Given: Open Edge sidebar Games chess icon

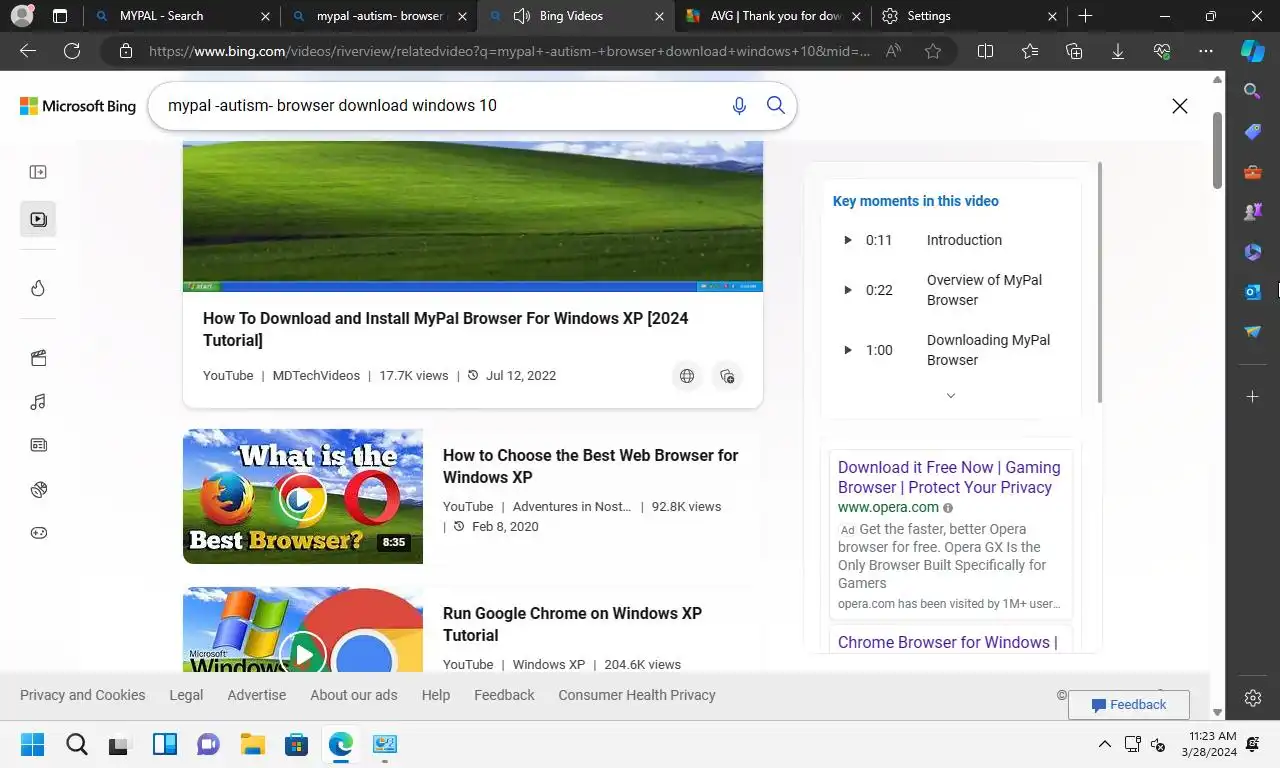Looking at the screenshot, I should coord(1252,212).
